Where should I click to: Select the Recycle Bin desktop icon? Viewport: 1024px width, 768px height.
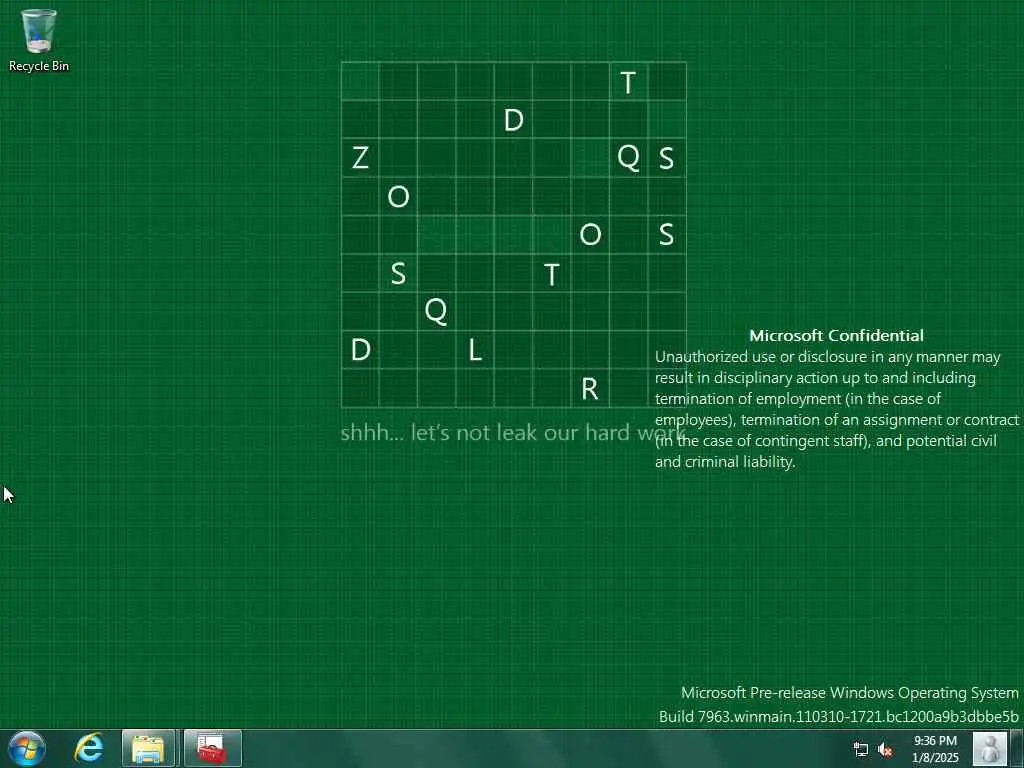(39, 40)
